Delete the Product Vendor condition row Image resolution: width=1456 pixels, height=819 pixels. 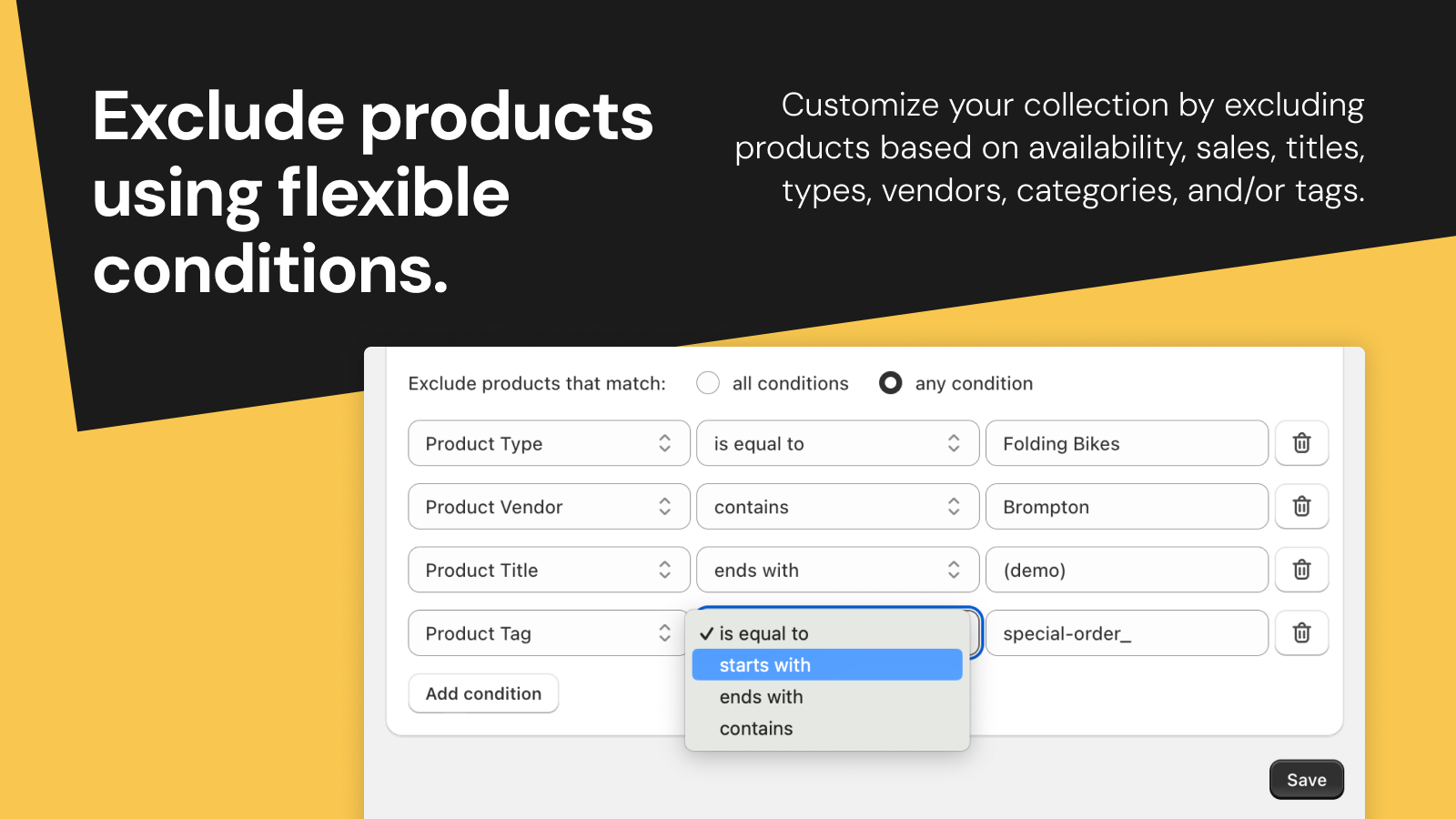(1301, 507)
